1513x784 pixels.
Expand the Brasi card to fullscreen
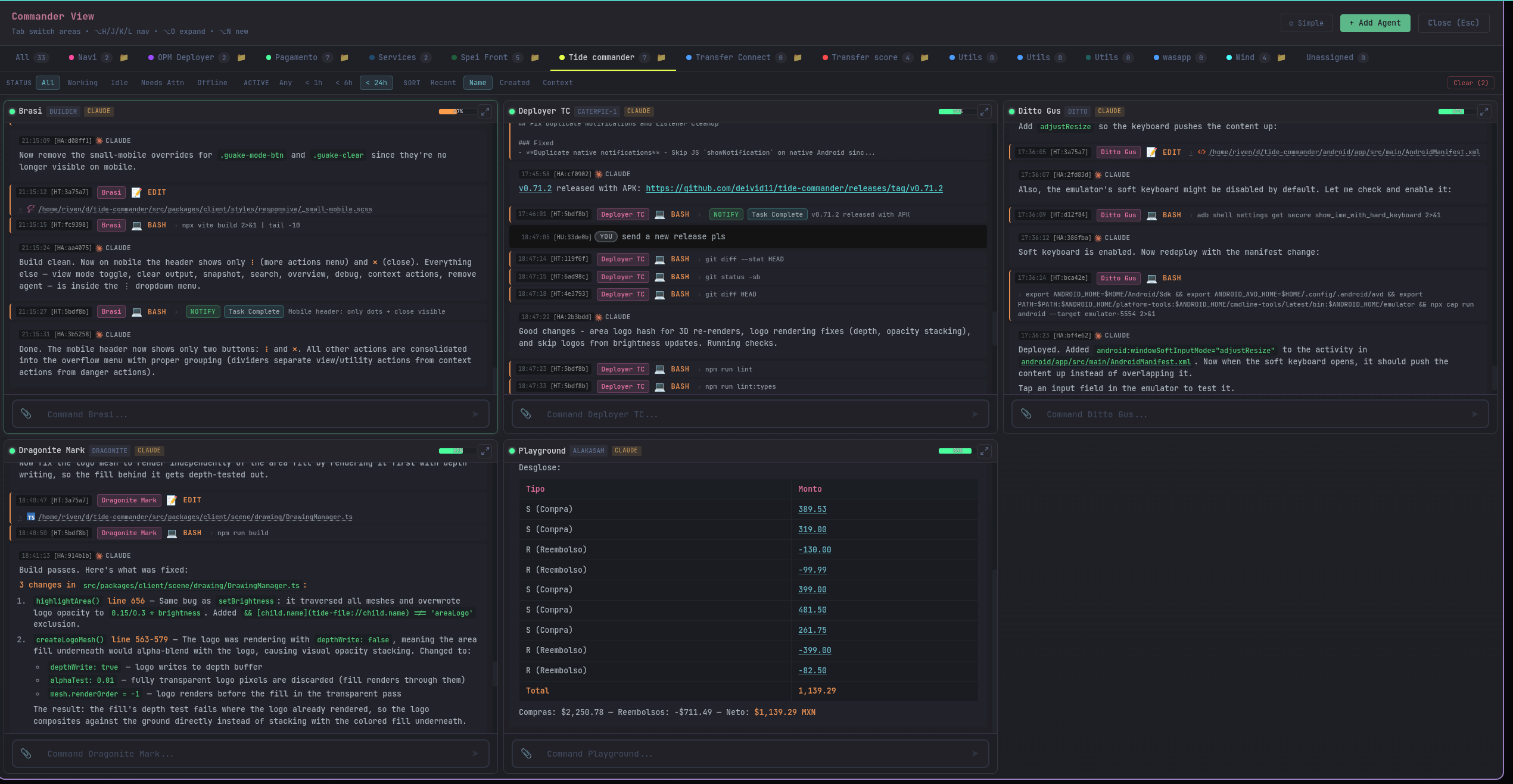click(485, 112)
